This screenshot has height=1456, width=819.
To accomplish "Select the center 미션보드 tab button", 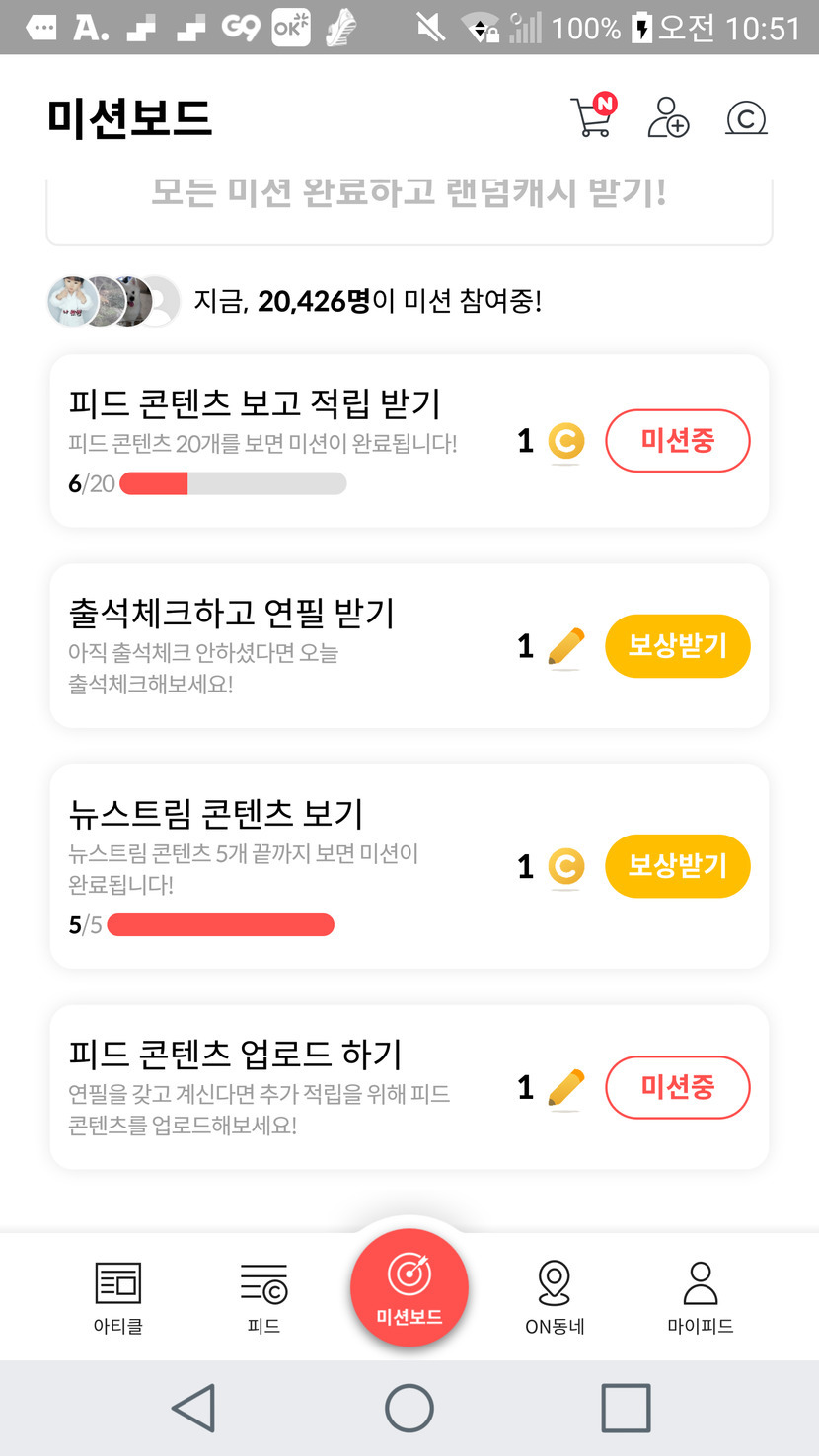I will click(409, 1287).
